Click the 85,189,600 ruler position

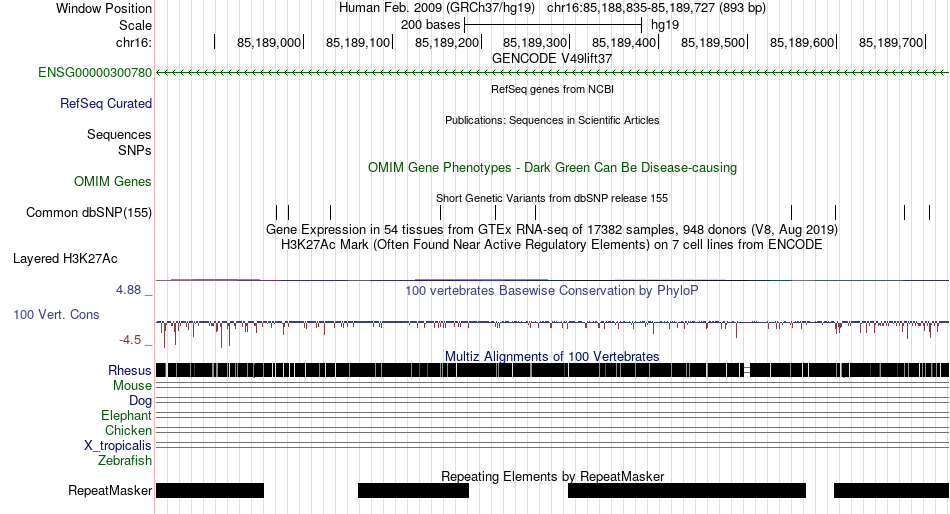coord(802,42)
